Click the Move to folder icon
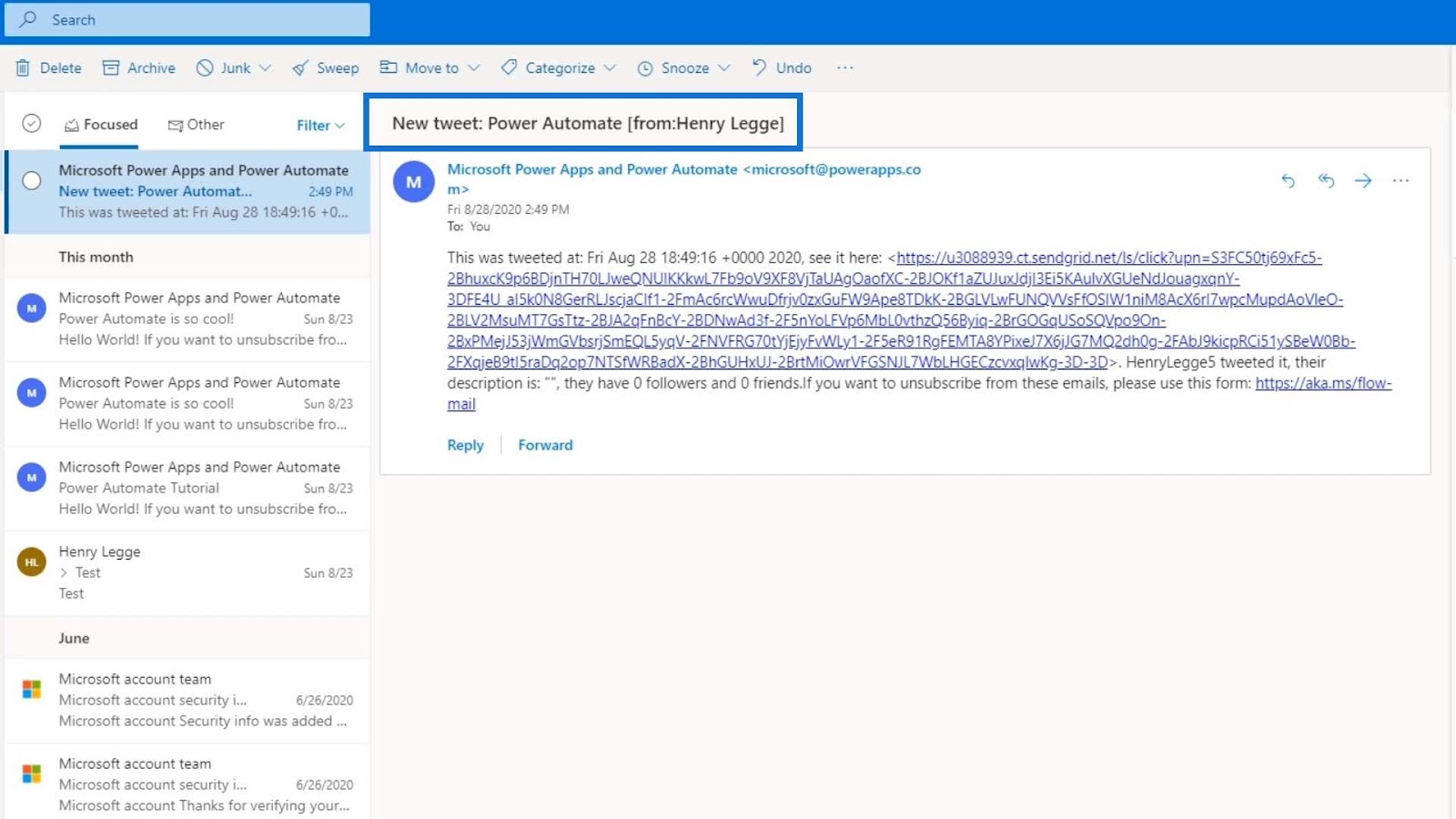The width and height of the screenshot is (1456, 819). (389, 67)
